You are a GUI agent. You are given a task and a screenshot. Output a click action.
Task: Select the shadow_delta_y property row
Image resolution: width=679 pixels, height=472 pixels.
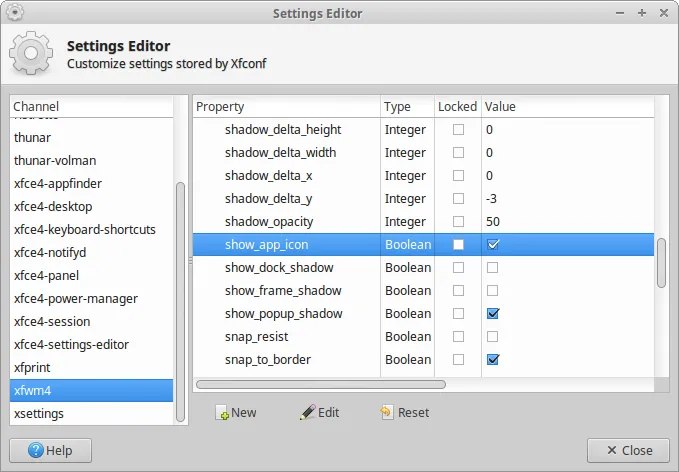(x=424, y=198)
